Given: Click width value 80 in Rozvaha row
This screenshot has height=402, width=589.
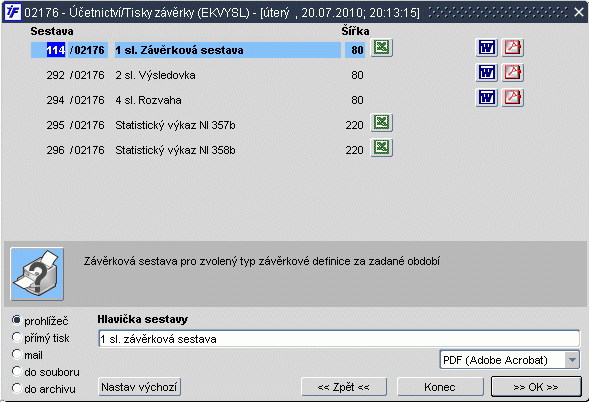Looking at the screenshot, I should pyautogui.click(x=357, y=100).
